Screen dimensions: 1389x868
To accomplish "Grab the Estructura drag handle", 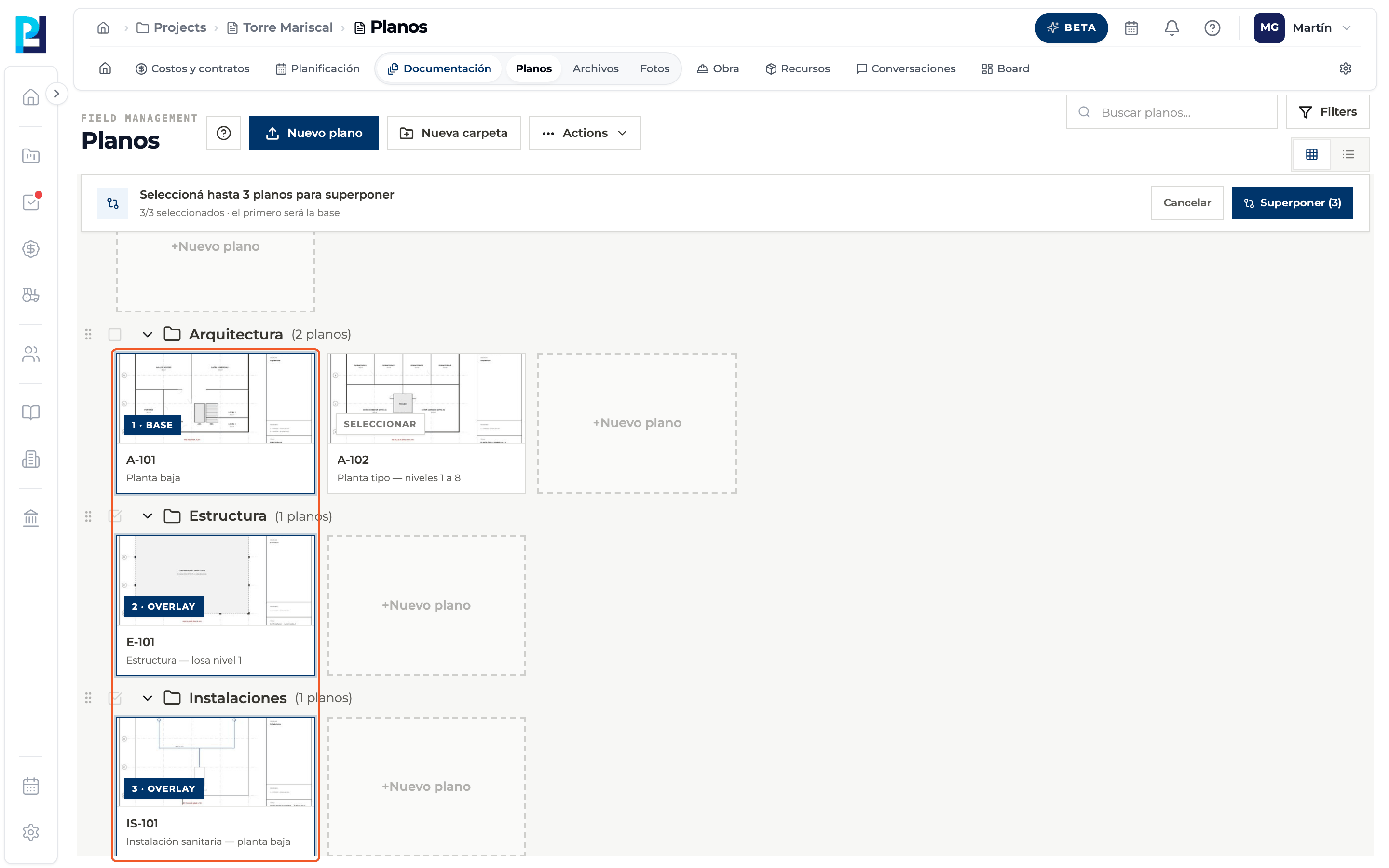I will [88, 516].
